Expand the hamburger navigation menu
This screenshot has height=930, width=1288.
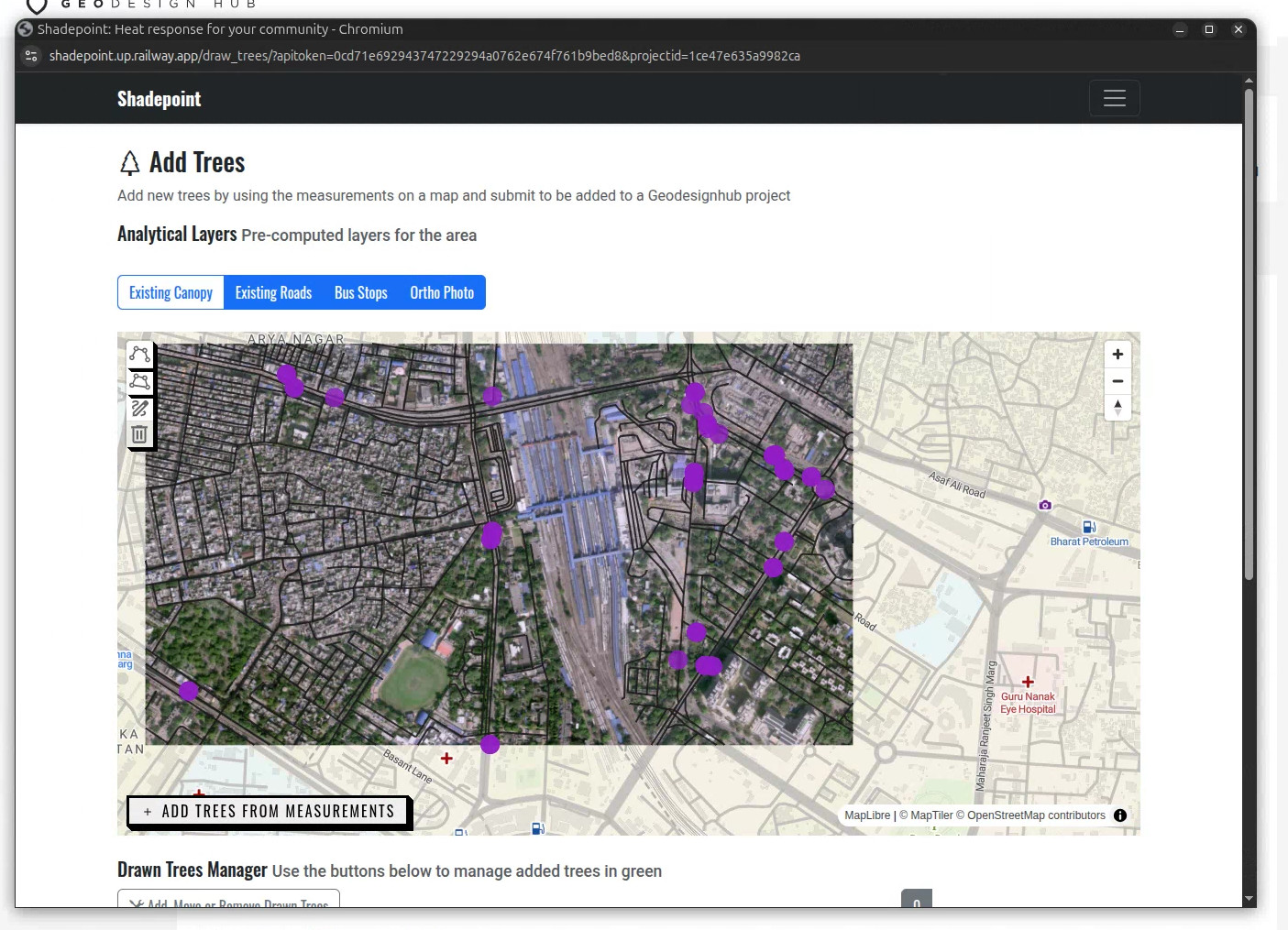click(1114, 99)
